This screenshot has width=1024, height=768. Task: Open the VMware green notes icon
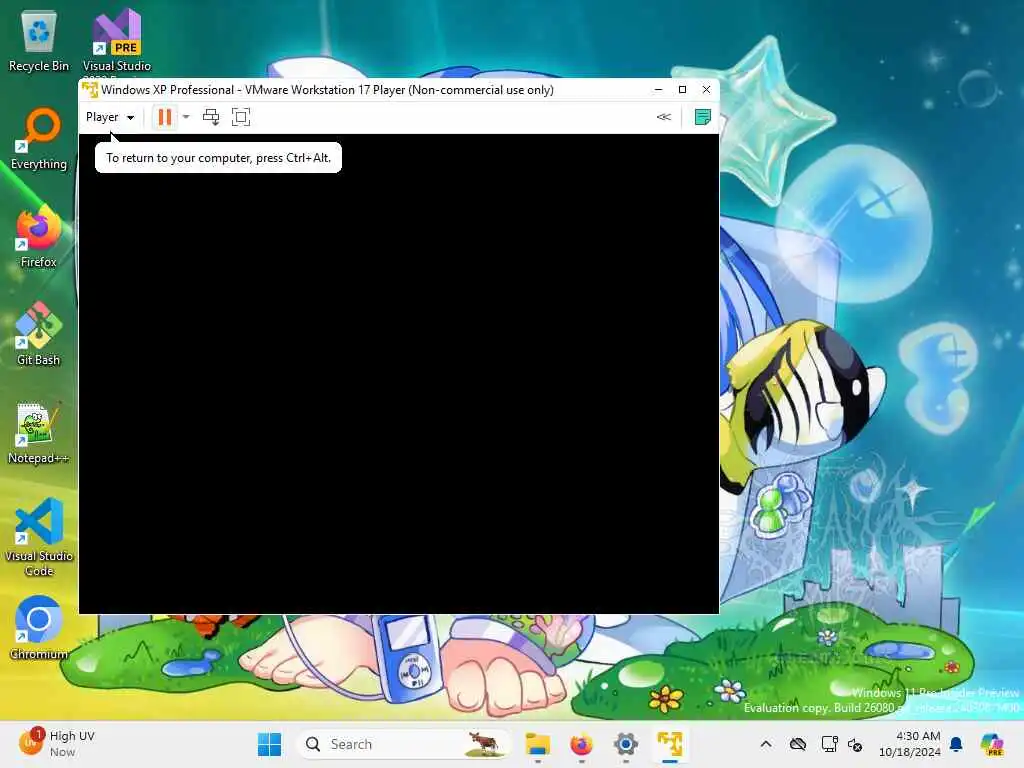pos(703,117)
